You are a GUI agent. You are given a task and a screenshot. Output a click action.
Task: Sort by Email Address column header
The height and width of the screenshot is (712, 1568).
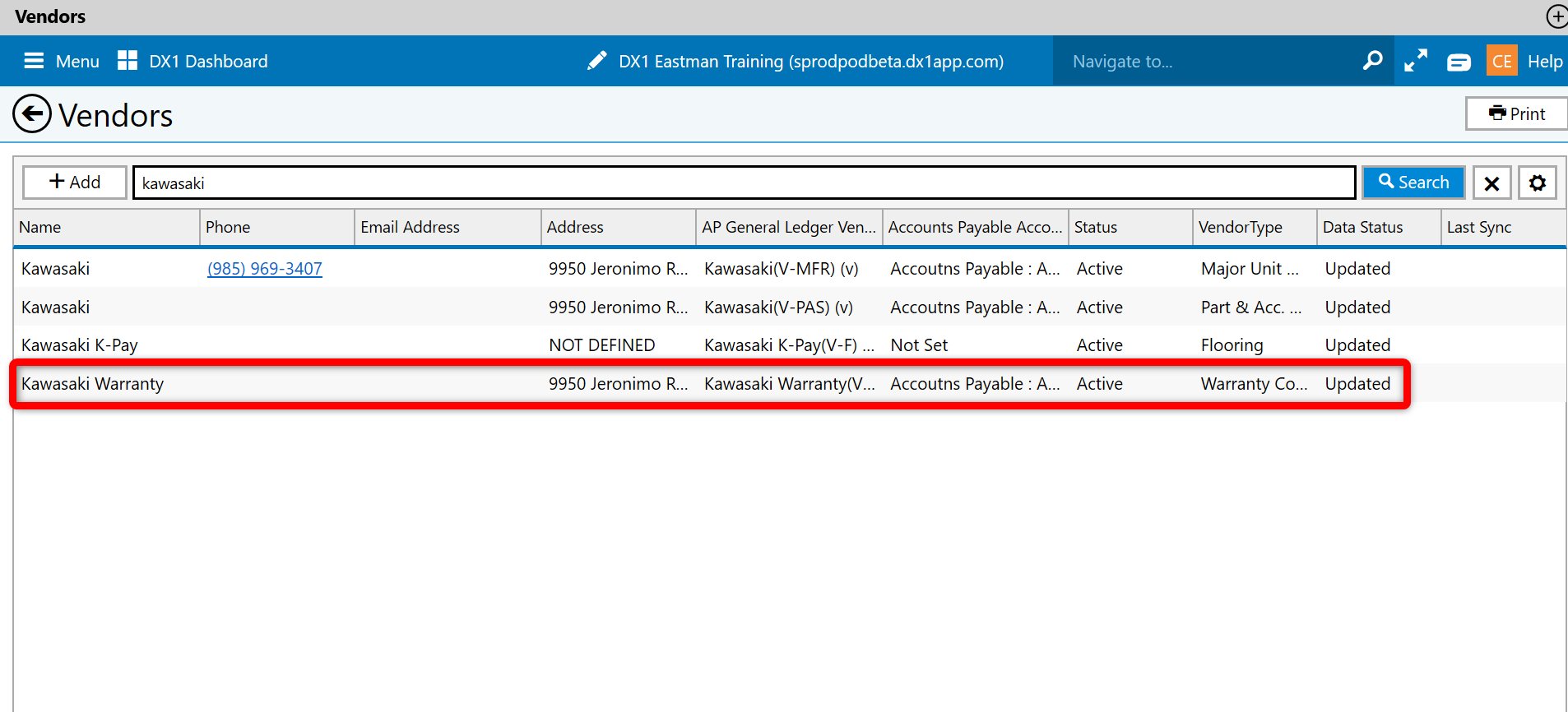click(448, 227)
